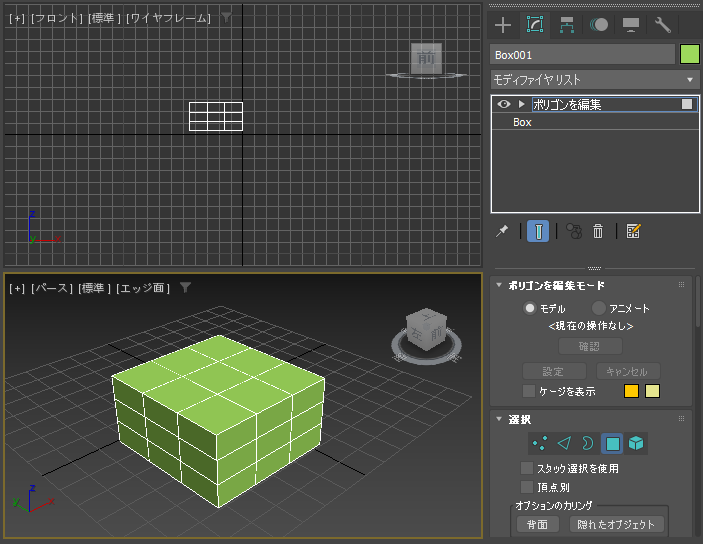Viewport: 703px width, 544px height.
Task: Click the 隠れたオブジェクト button
Action: pos(616,524)
